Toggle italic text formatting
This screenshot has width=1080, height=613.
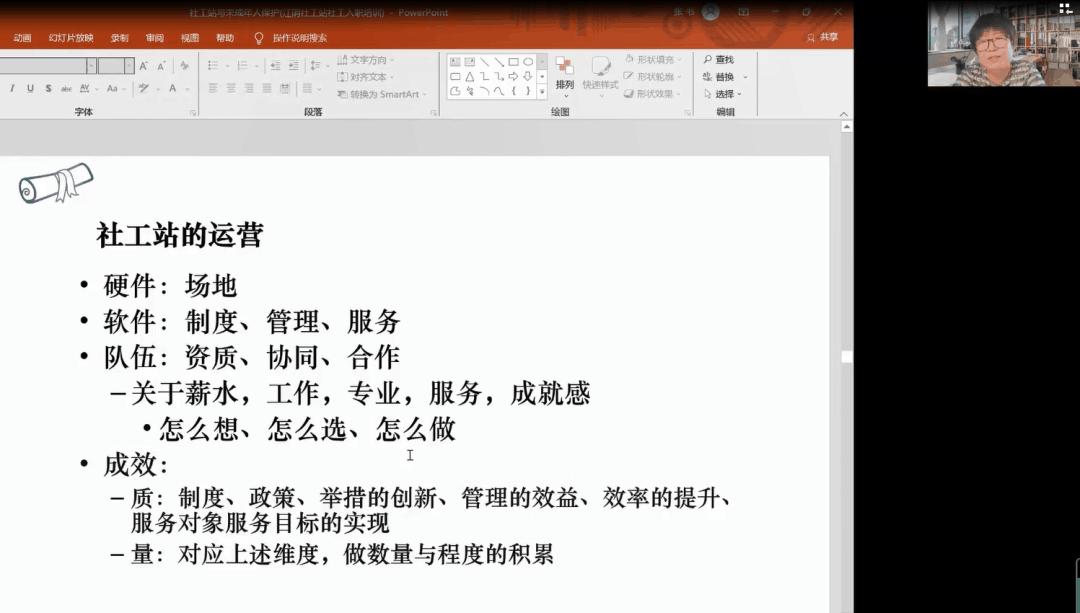pyautogui.click(x=12, y=88)
